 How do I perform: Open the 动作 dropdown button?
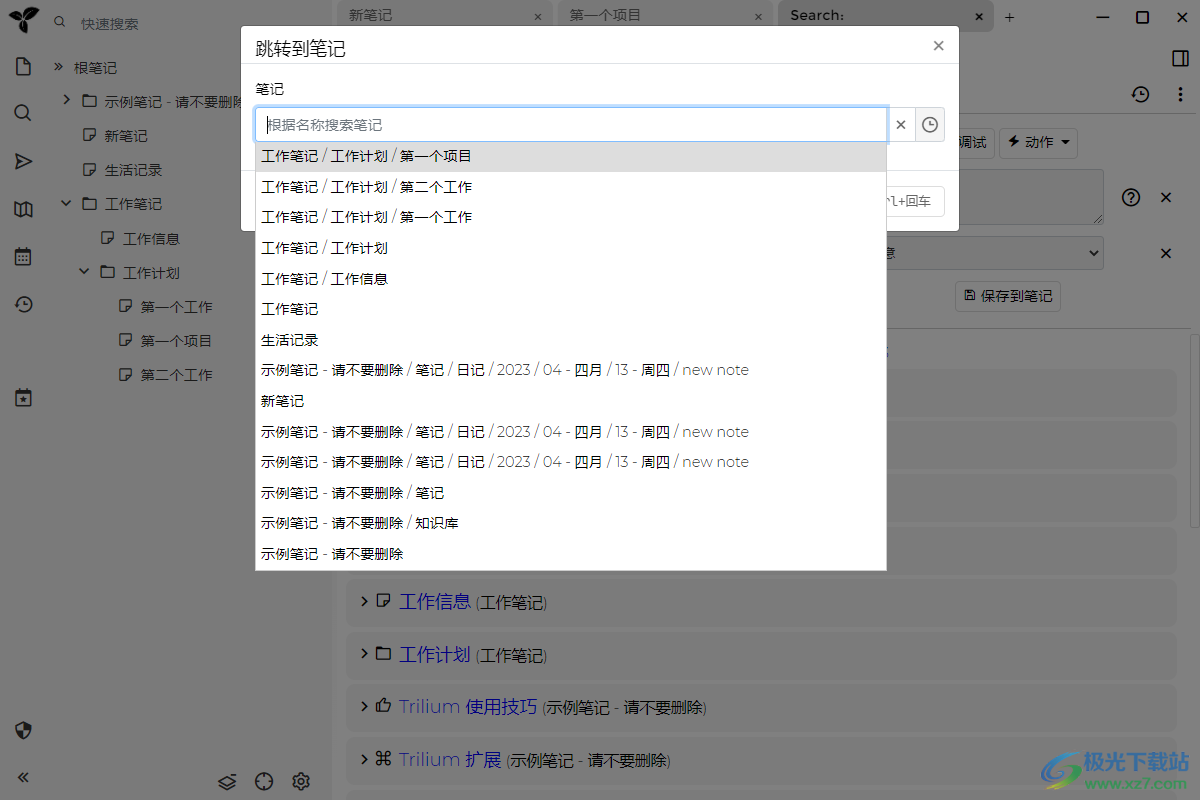(x=1038, y=142)
